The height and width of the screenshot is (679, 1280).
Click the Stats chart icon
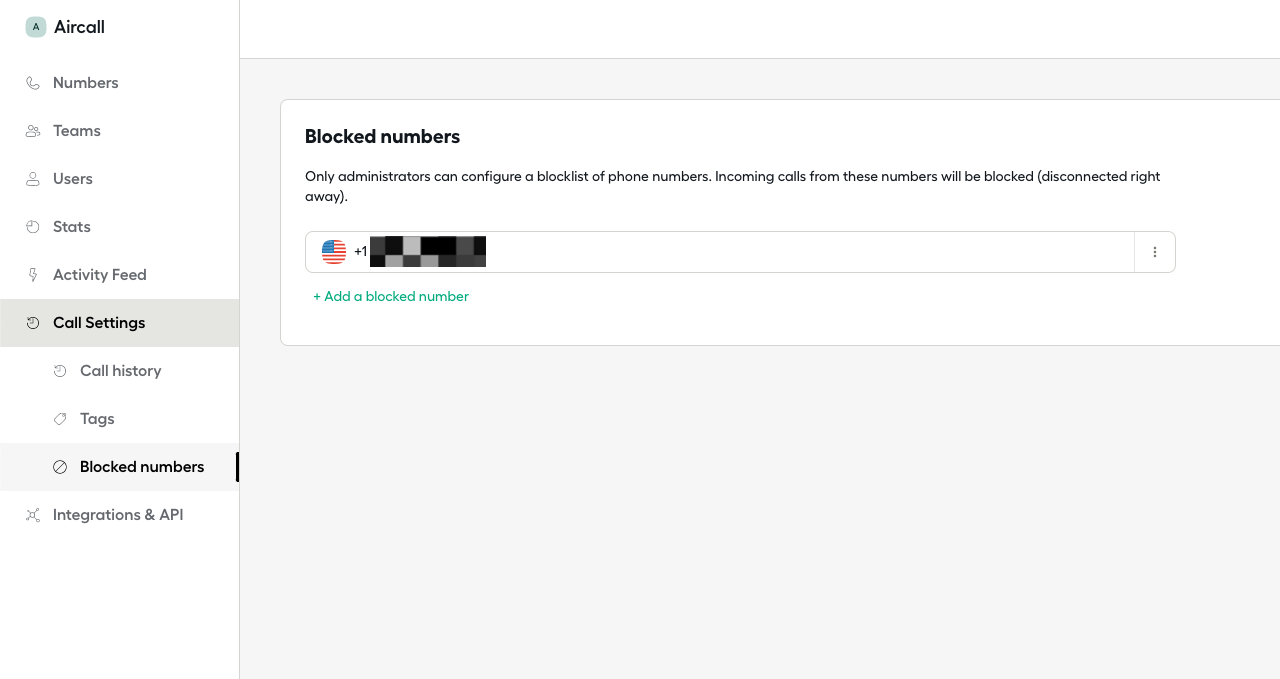pyautogui.click(x=33, y=227)
